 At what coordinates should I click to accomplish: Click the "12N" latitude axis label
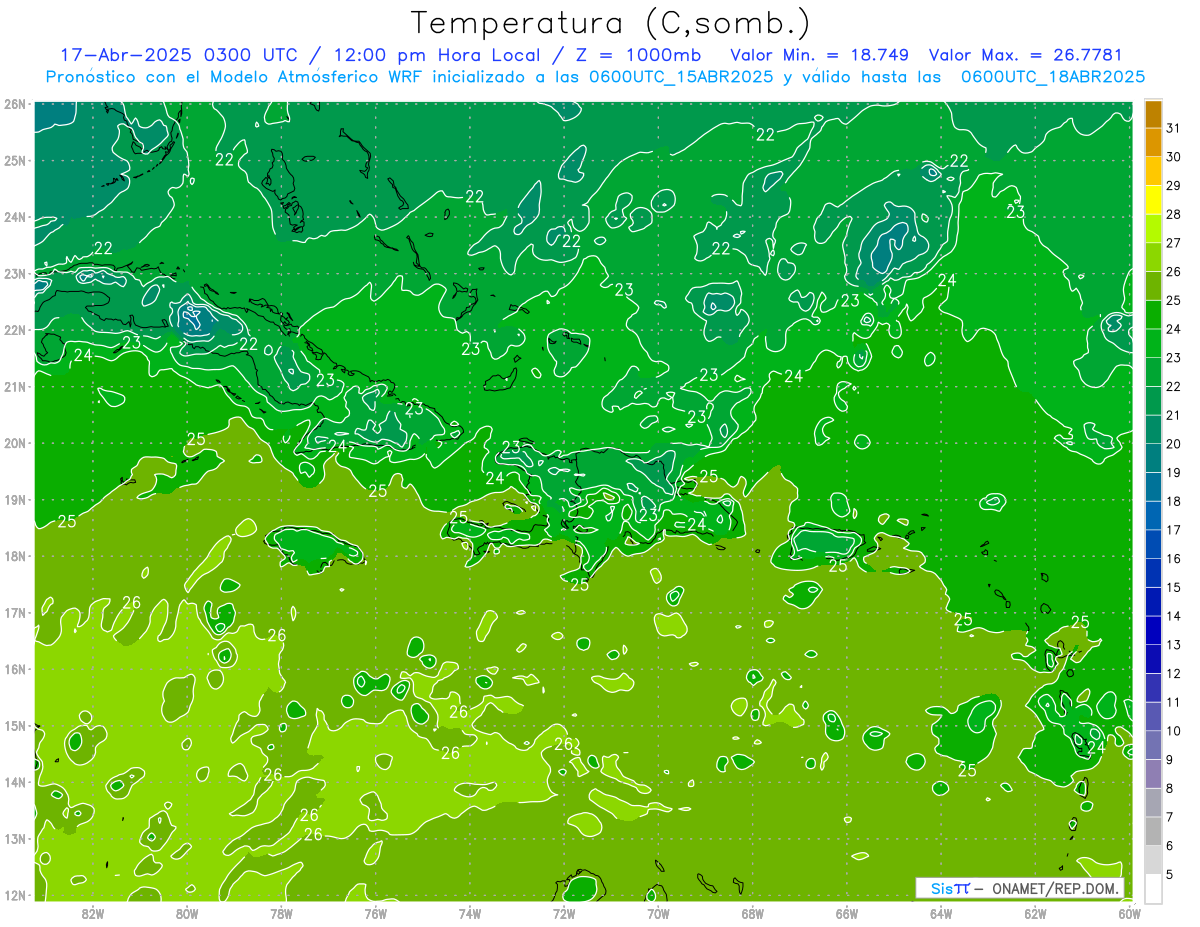click(x=14, y=895)
